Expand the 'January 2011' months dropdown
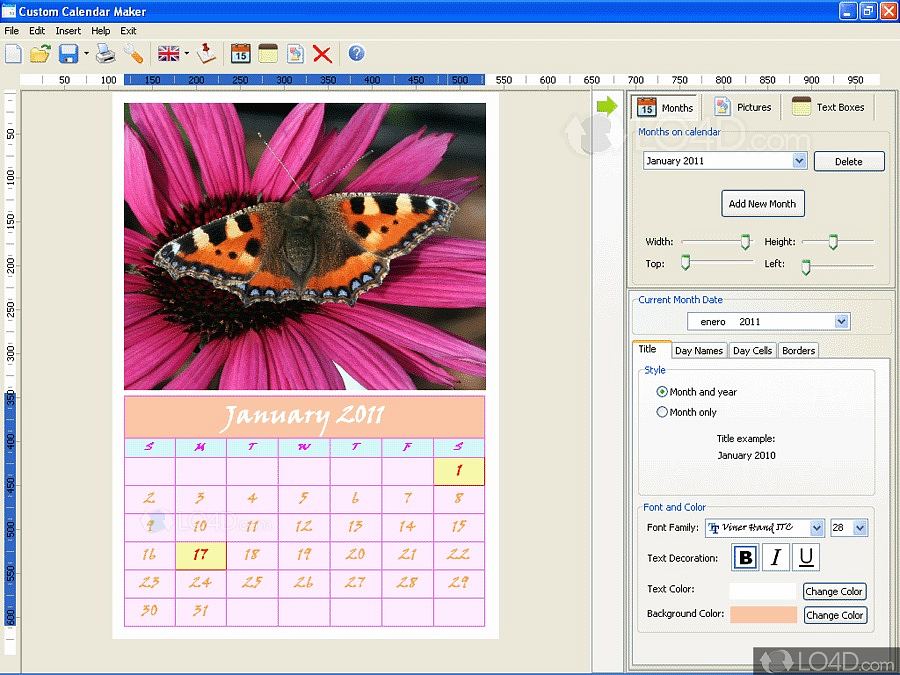 (799, 161)
